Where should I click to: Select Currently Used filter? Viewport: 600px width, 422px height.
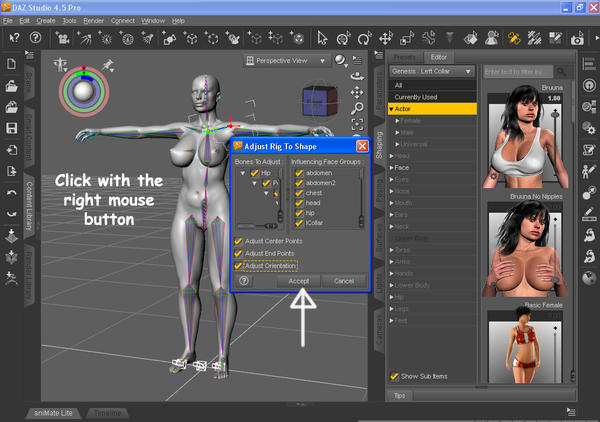[x=432, y=97]
